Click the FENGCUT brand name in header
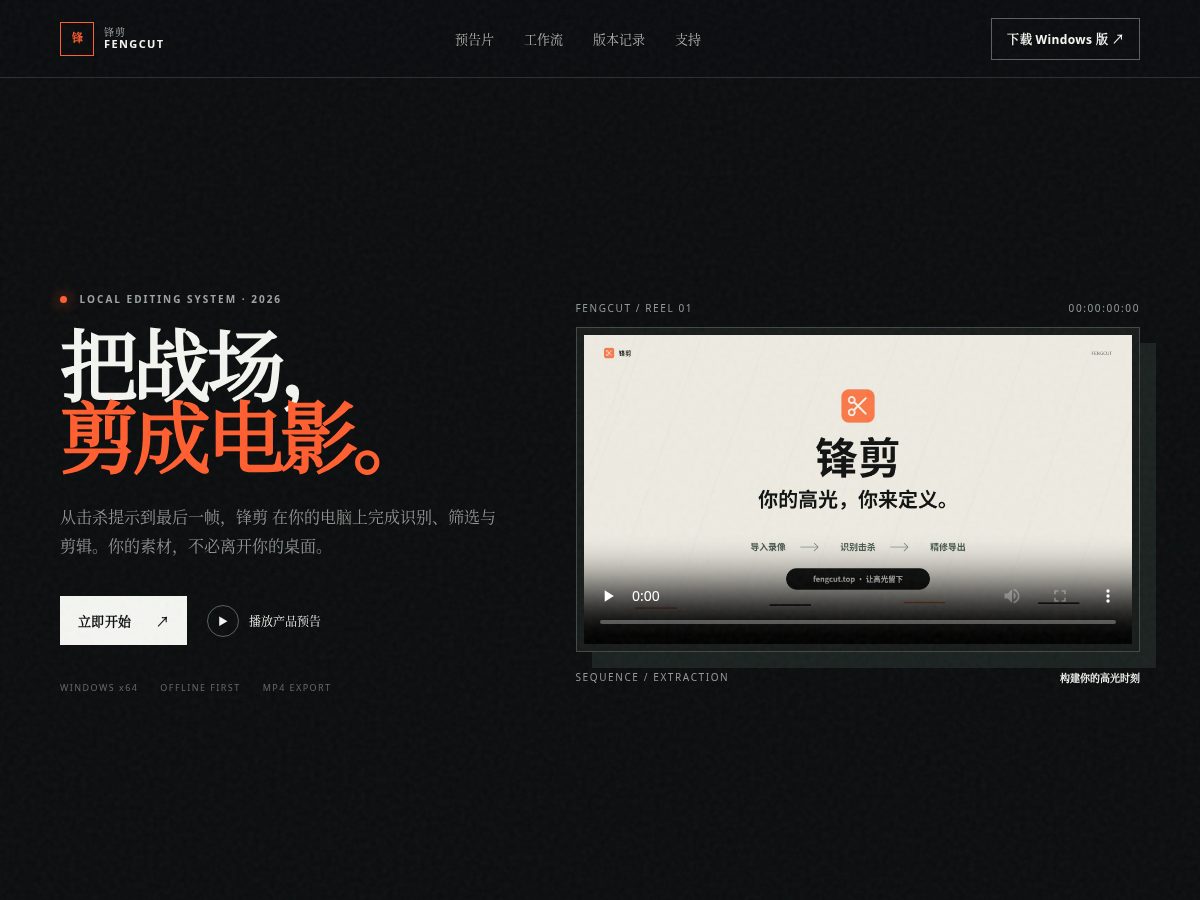1200x900 pixels. [x=134, y=44]
